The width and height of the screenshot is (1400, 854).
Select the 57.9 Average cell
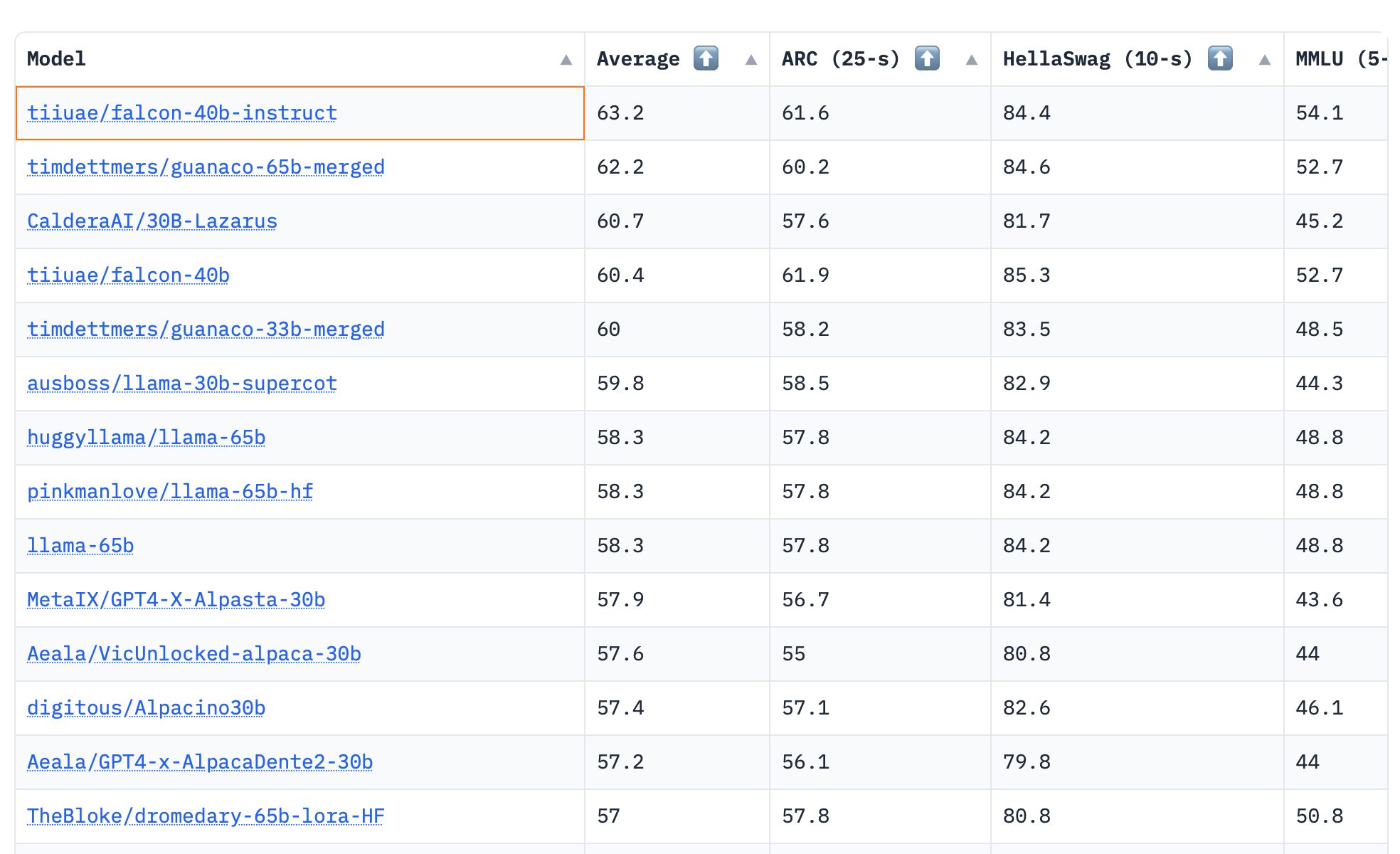(677, 600)
